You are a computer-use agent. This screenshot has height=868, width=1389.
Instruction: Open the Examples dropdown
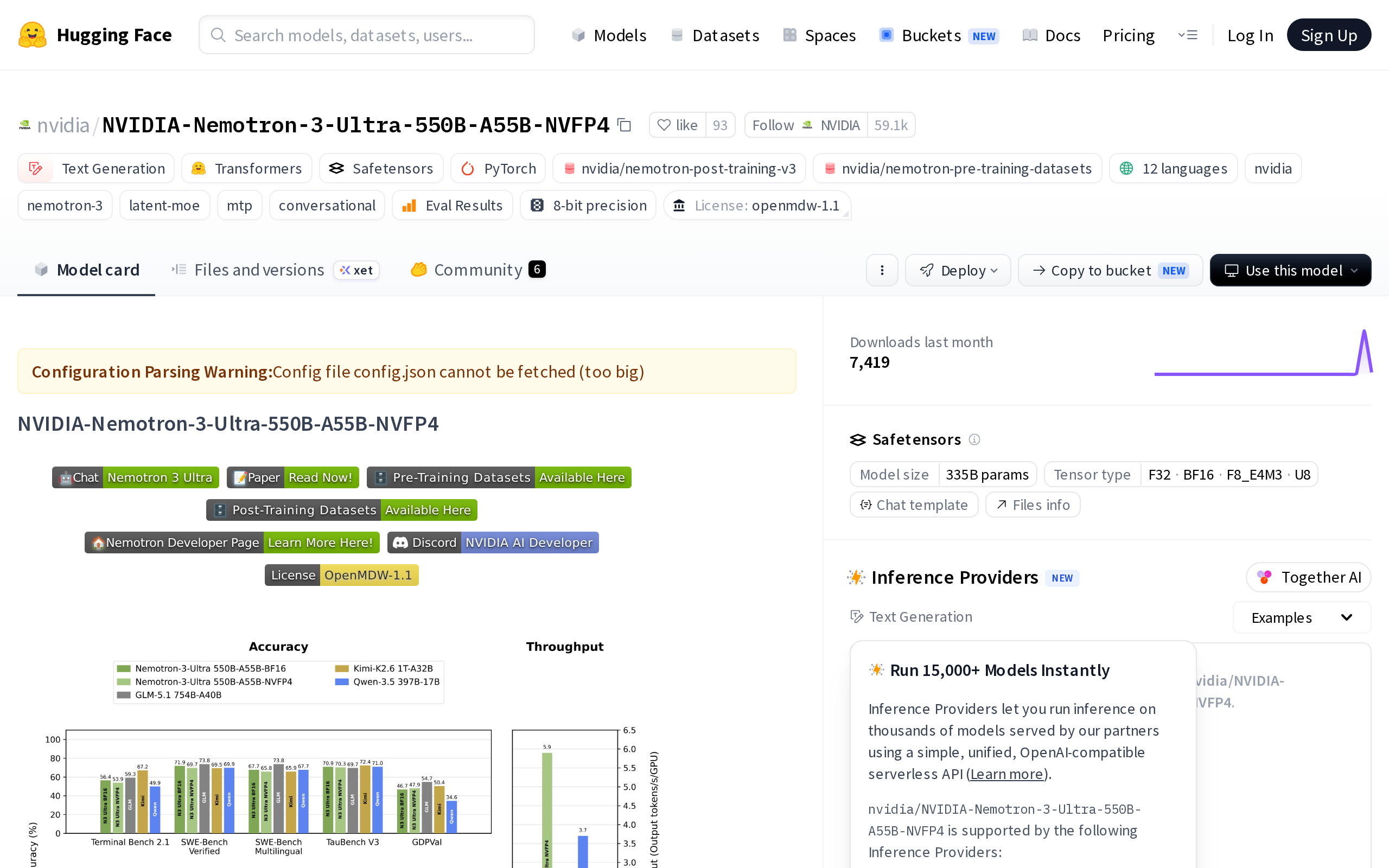1302,618
